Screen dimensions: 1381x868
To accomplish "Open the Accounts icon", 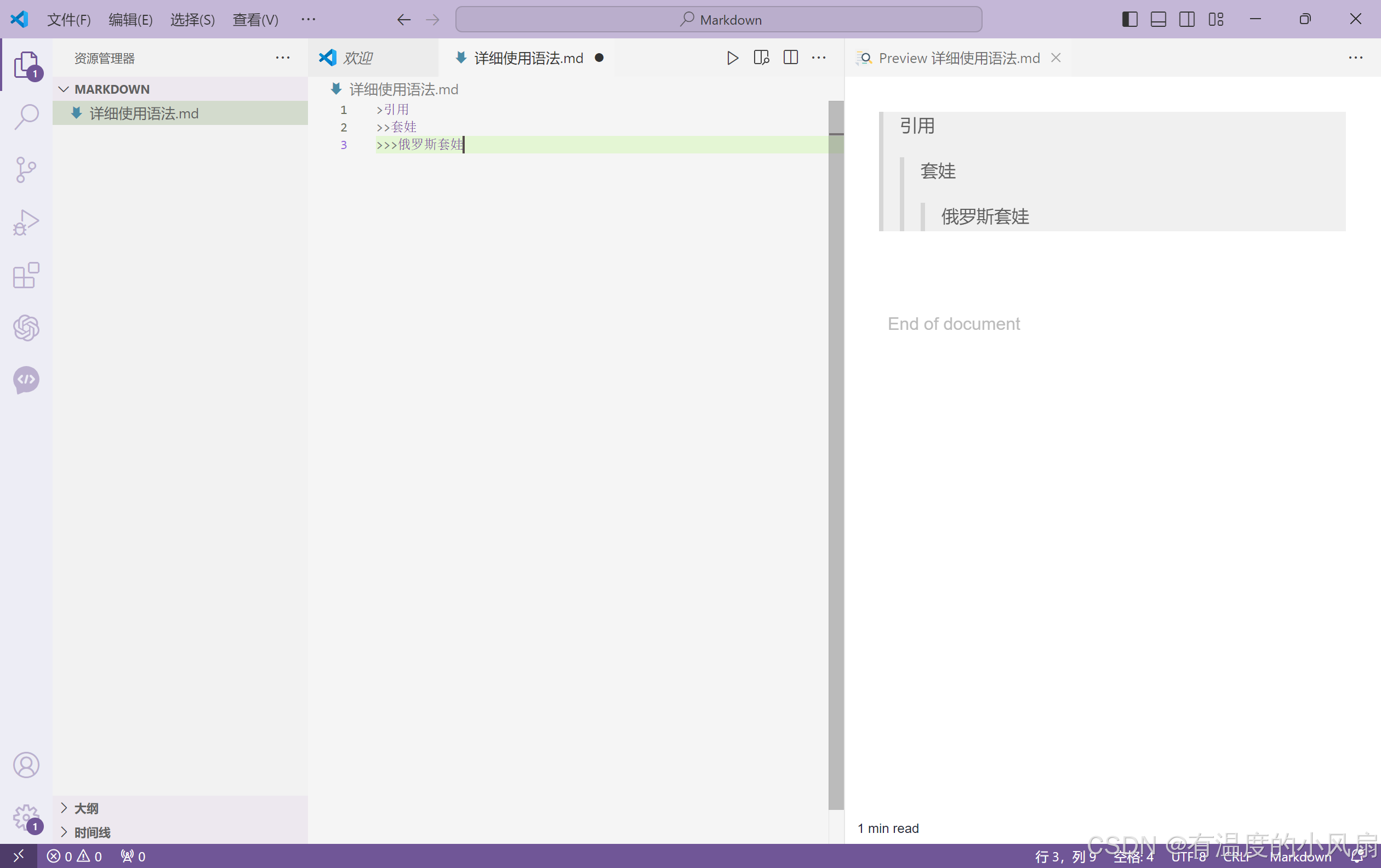I will [x=26, y=765].
